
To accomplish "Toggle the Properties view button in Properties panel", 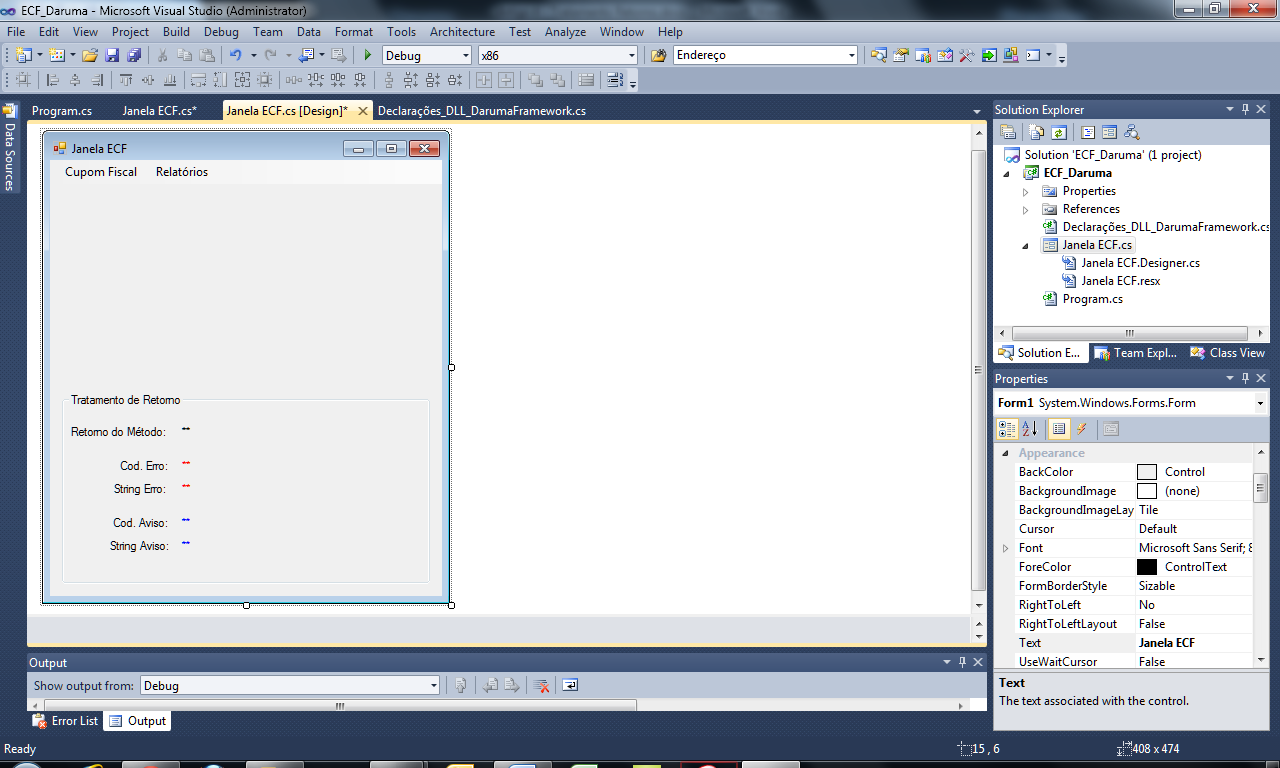I will 1058,429.
